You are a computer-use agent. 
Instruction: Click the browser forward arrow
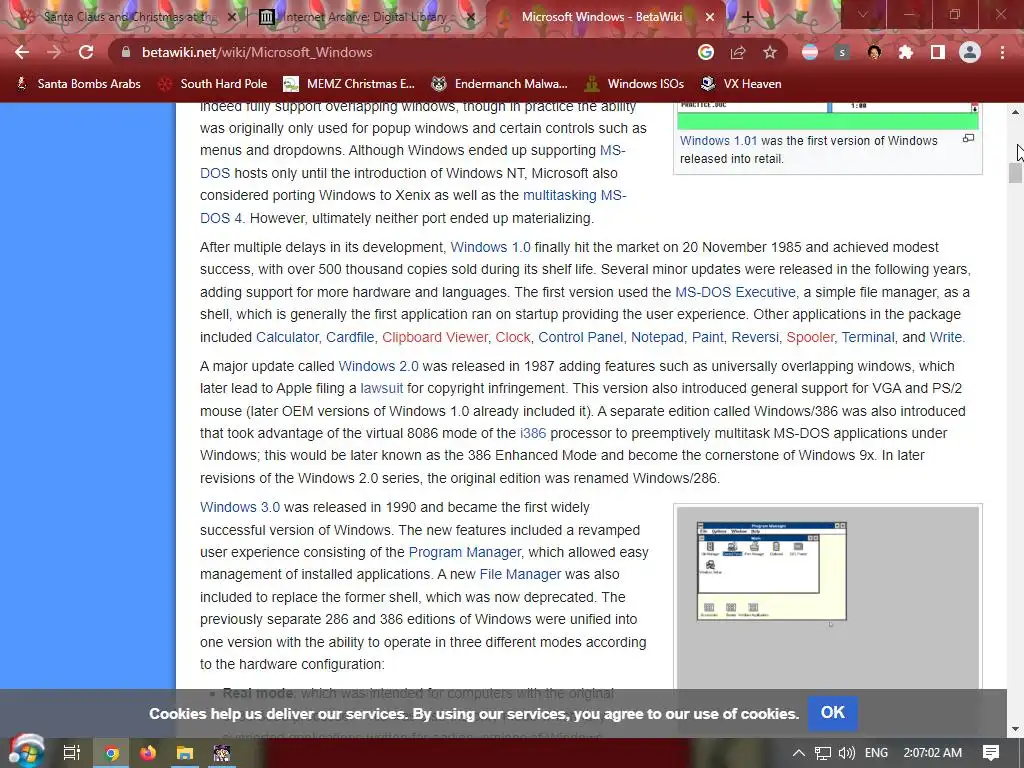54,52
